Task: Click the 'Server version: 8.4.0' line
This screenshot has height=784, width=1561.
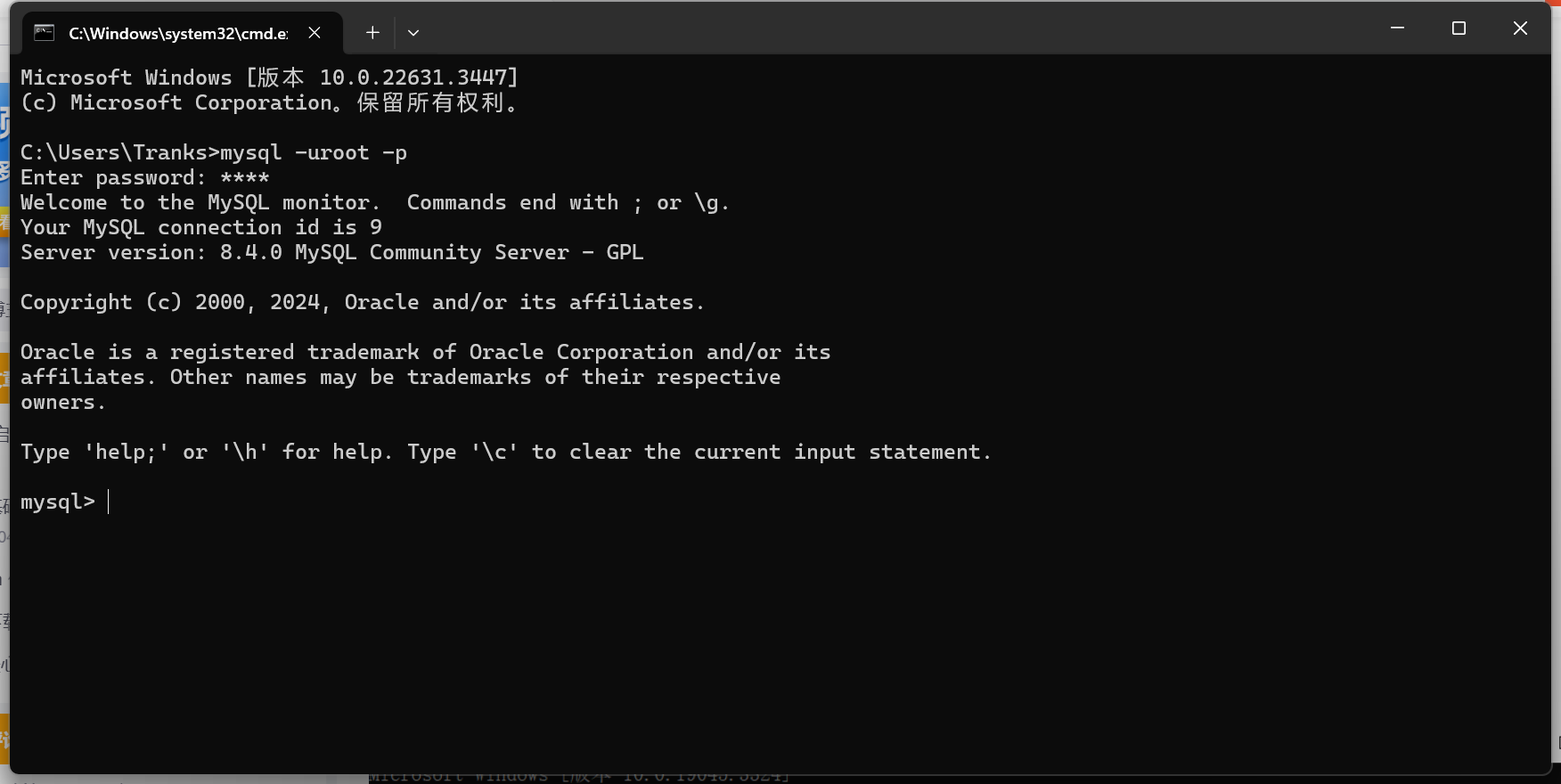Action: coord(331,252)
